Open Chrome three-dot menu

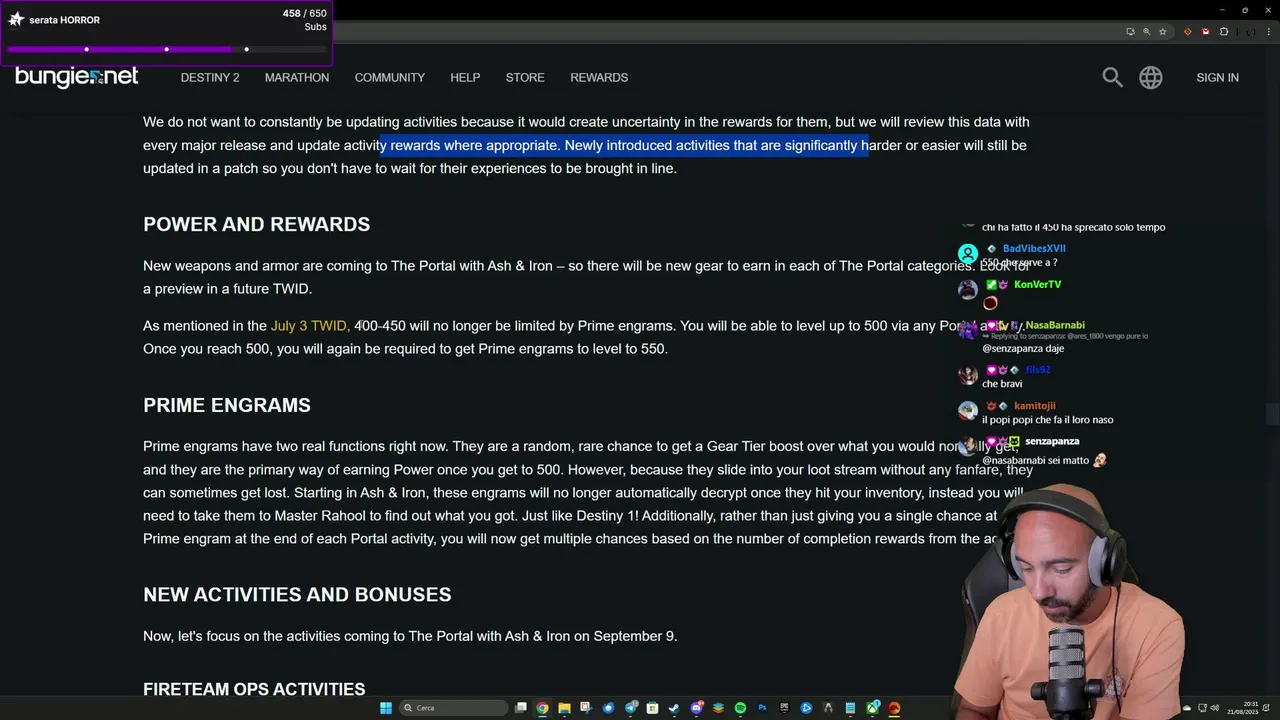[x=1269, y=32]
